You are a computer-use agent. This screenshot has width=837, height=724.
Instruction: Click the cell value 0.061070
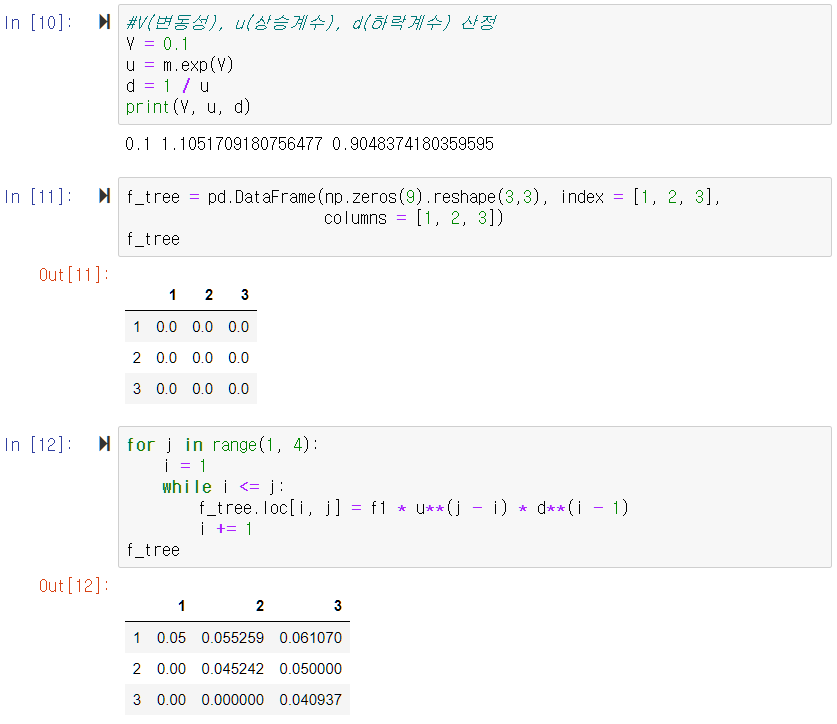310,638
